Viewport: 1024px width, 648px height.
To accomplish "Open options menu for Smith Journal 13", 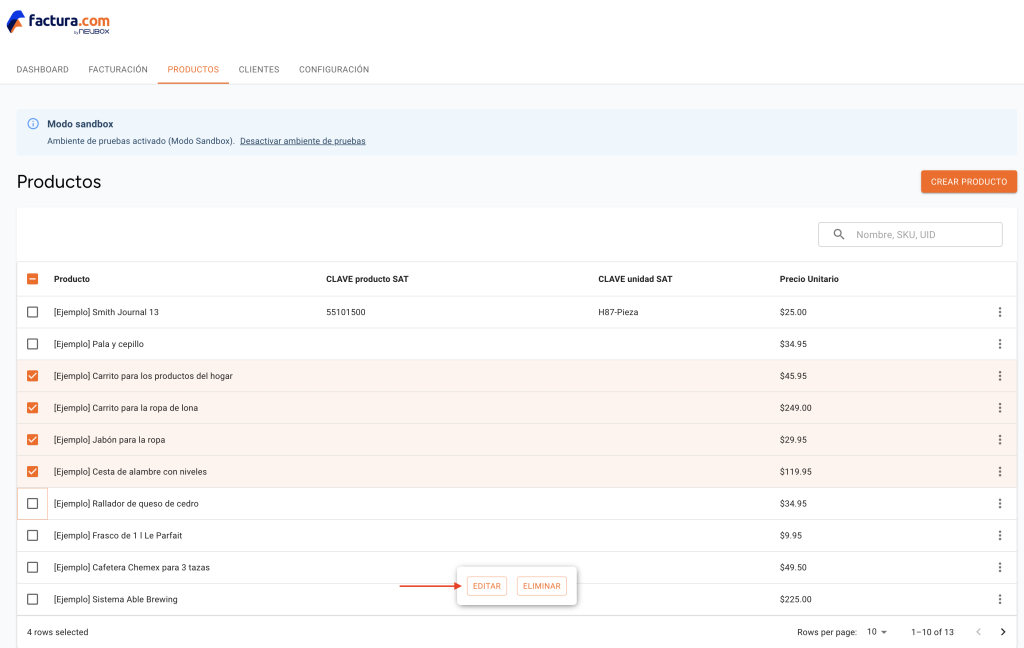I will pyautogui.click(x=999, y=312).
